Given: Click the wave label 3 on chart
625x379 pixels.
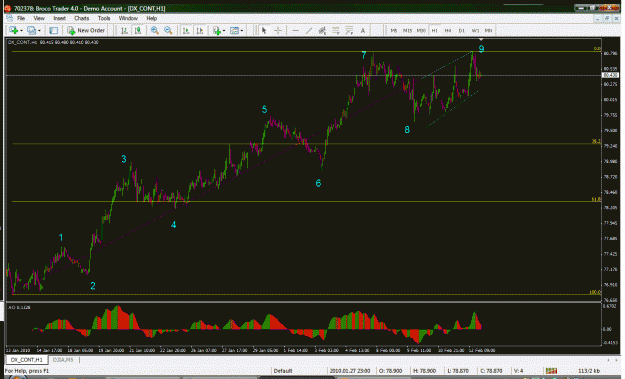Looking at the screenshot, I should 124,159.
